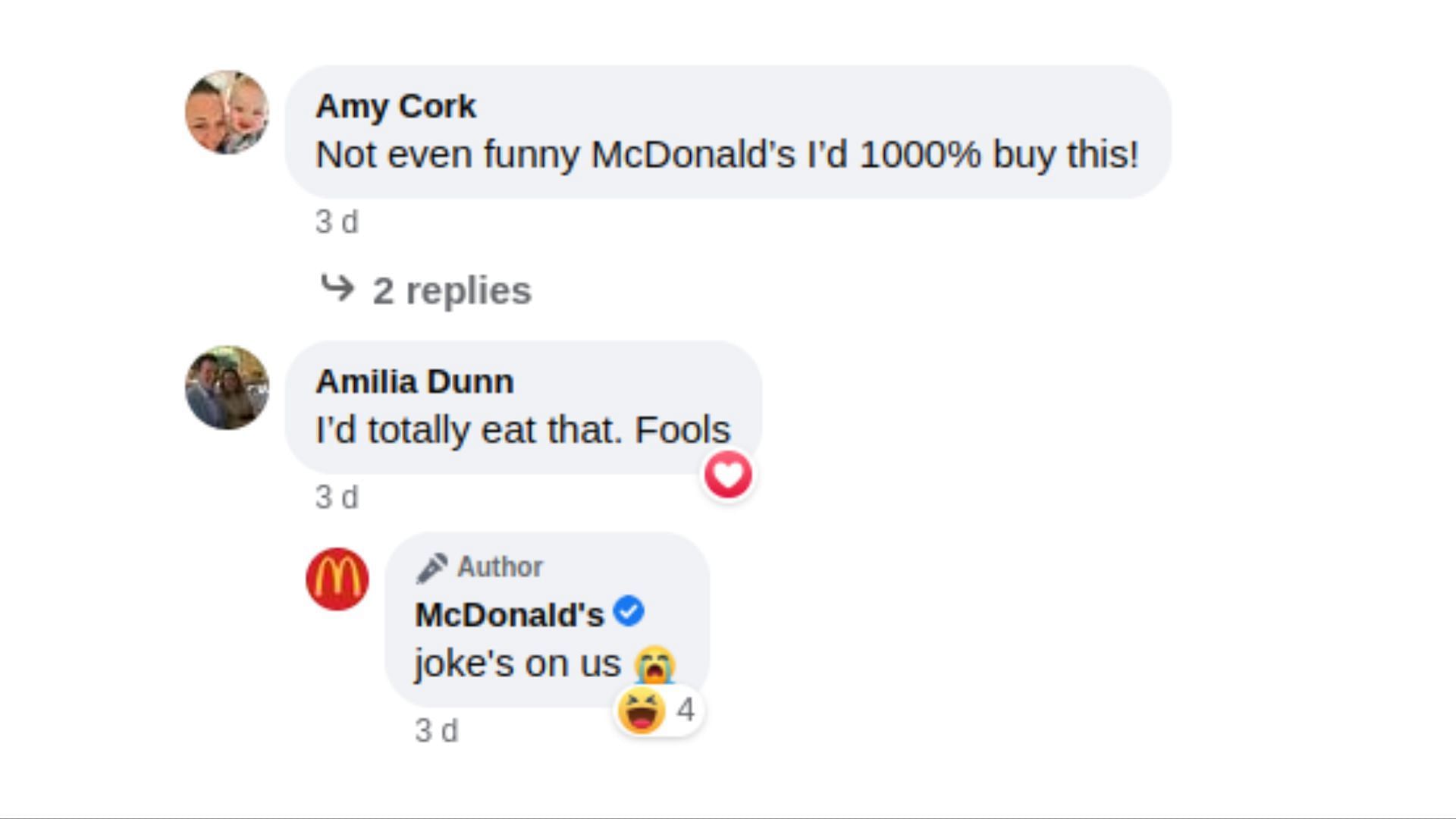The width and height of the screenshot is (1456, 819).
Task: Open the McDonald's page name link
Action: 510,614
